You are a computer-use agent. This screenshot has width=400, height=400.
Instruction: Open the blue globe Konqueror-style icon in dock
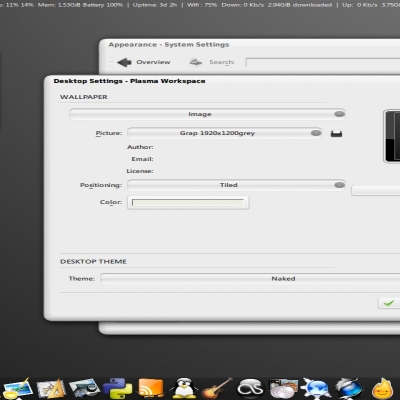[349, 389]
